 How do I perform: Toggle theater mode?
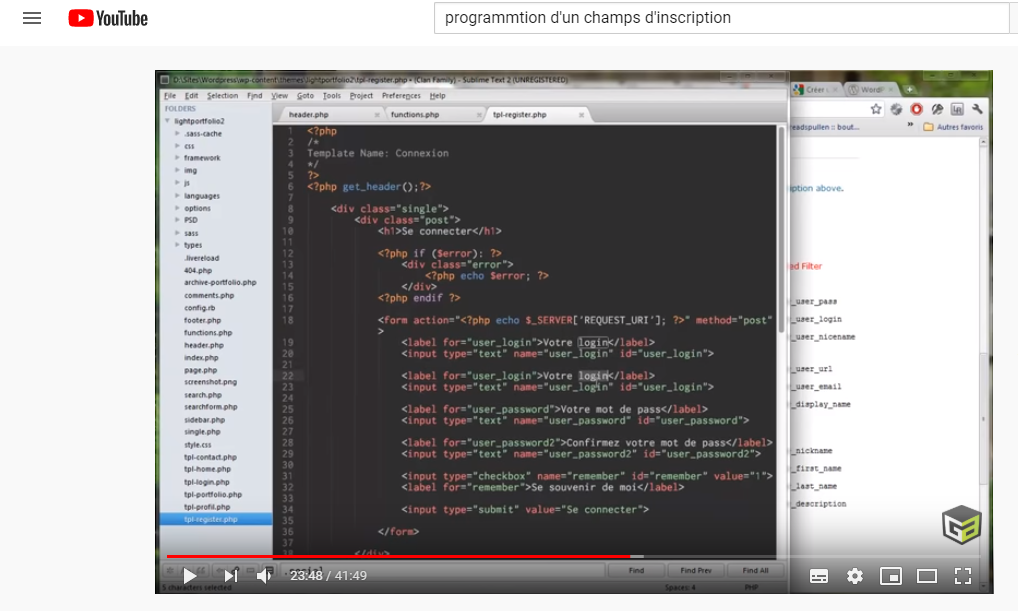(927, 576)
